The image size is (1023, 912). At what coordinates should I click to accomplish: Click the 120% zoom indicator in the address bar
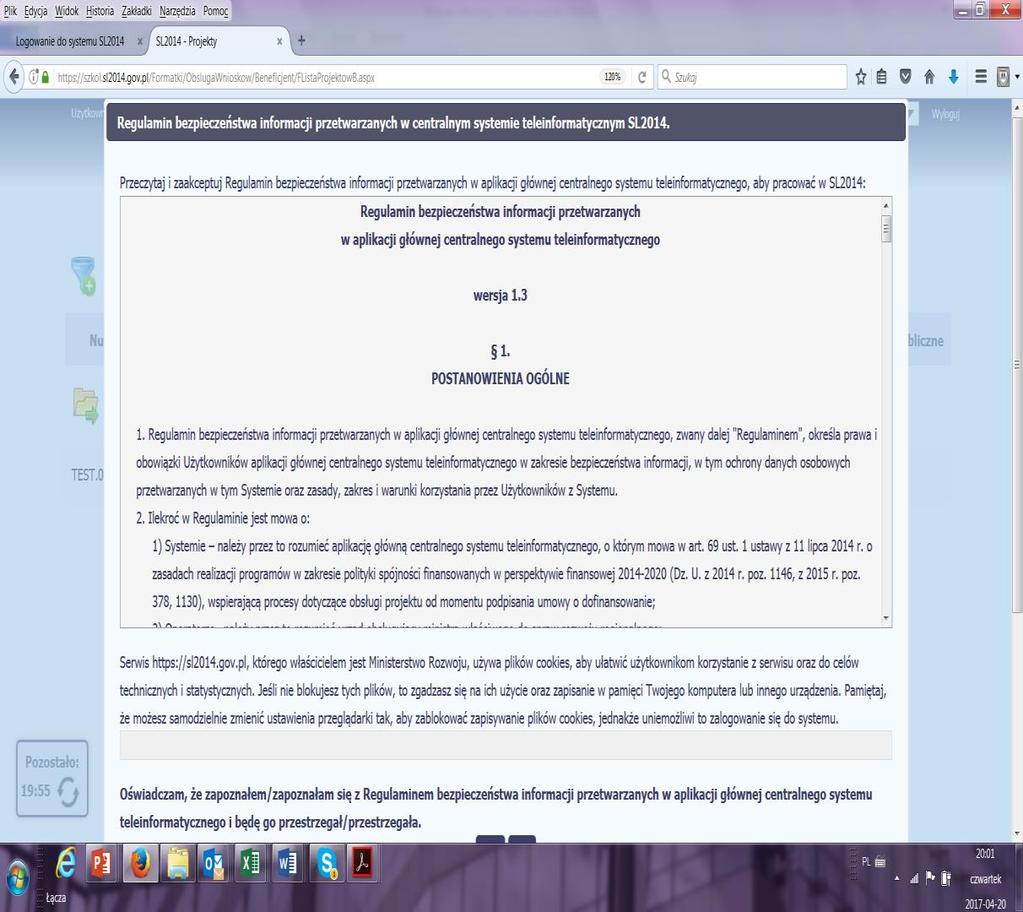click(612, 77)
